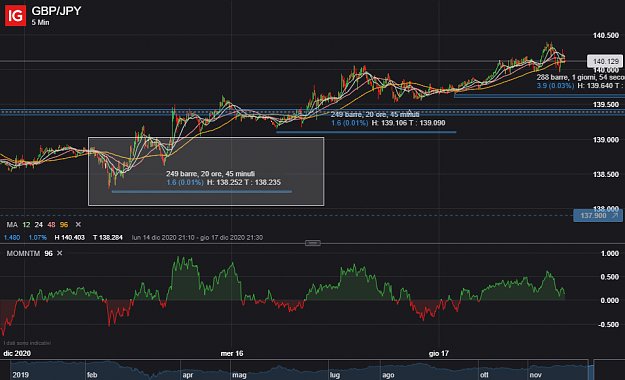This screenshot has width=625, height=380.
Task: Click the momentum axis 1.000 label
Action: [x=610, y=254]
